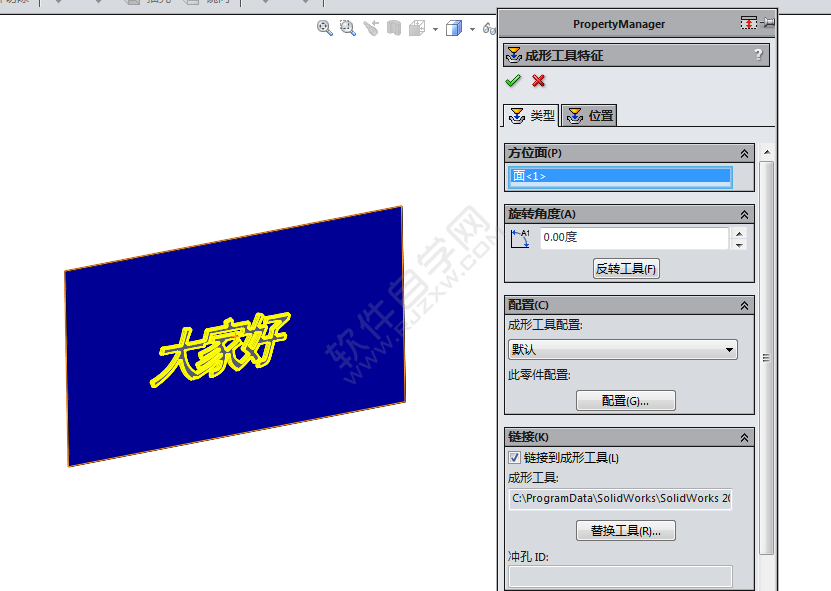Click the forming tool icon beside 成形工具特征

tap(513, 55)
